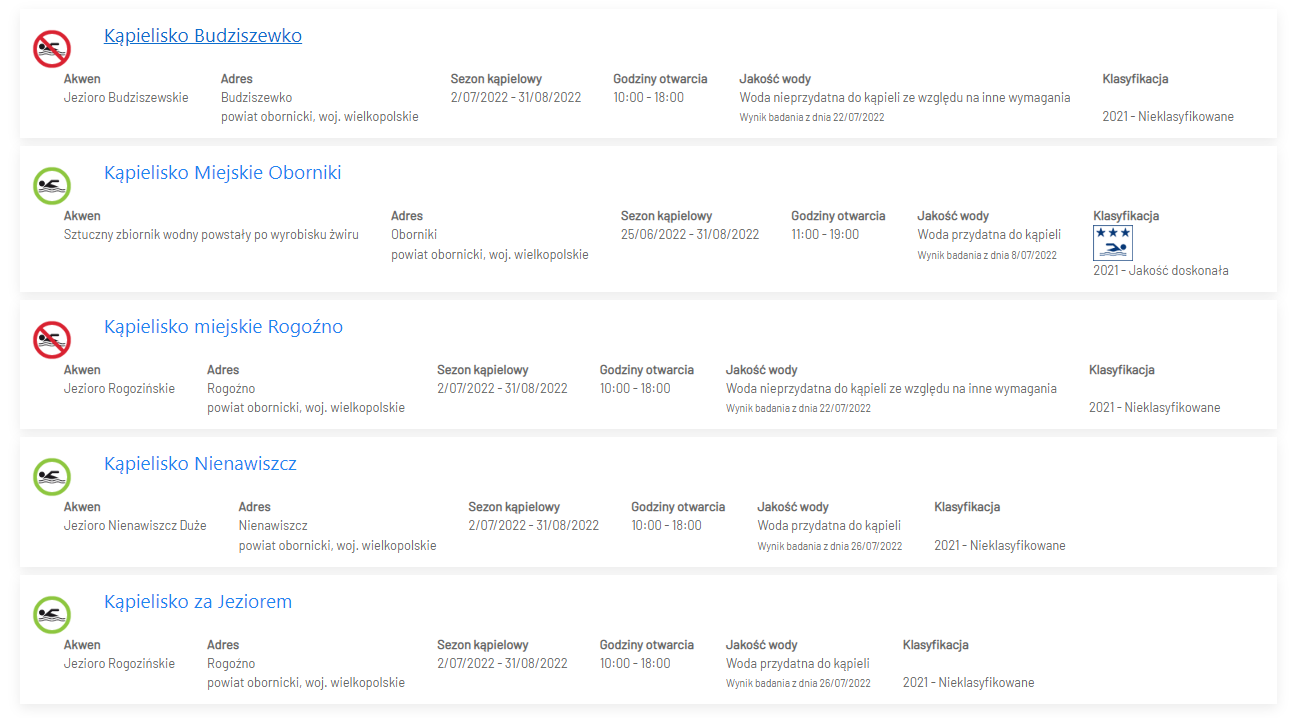
Task: Click the red no-swimming icon for Kąpielisko miejskie Rogoźno
Action: [x=51, y=339]
